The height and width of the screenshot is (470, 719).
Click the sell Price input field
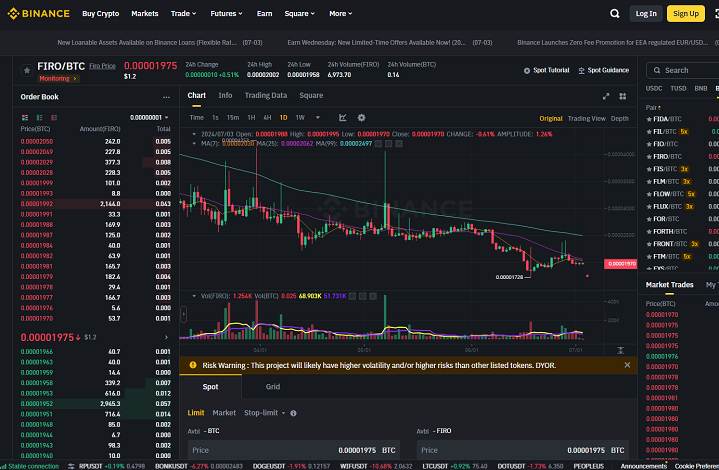pos(522,450)
